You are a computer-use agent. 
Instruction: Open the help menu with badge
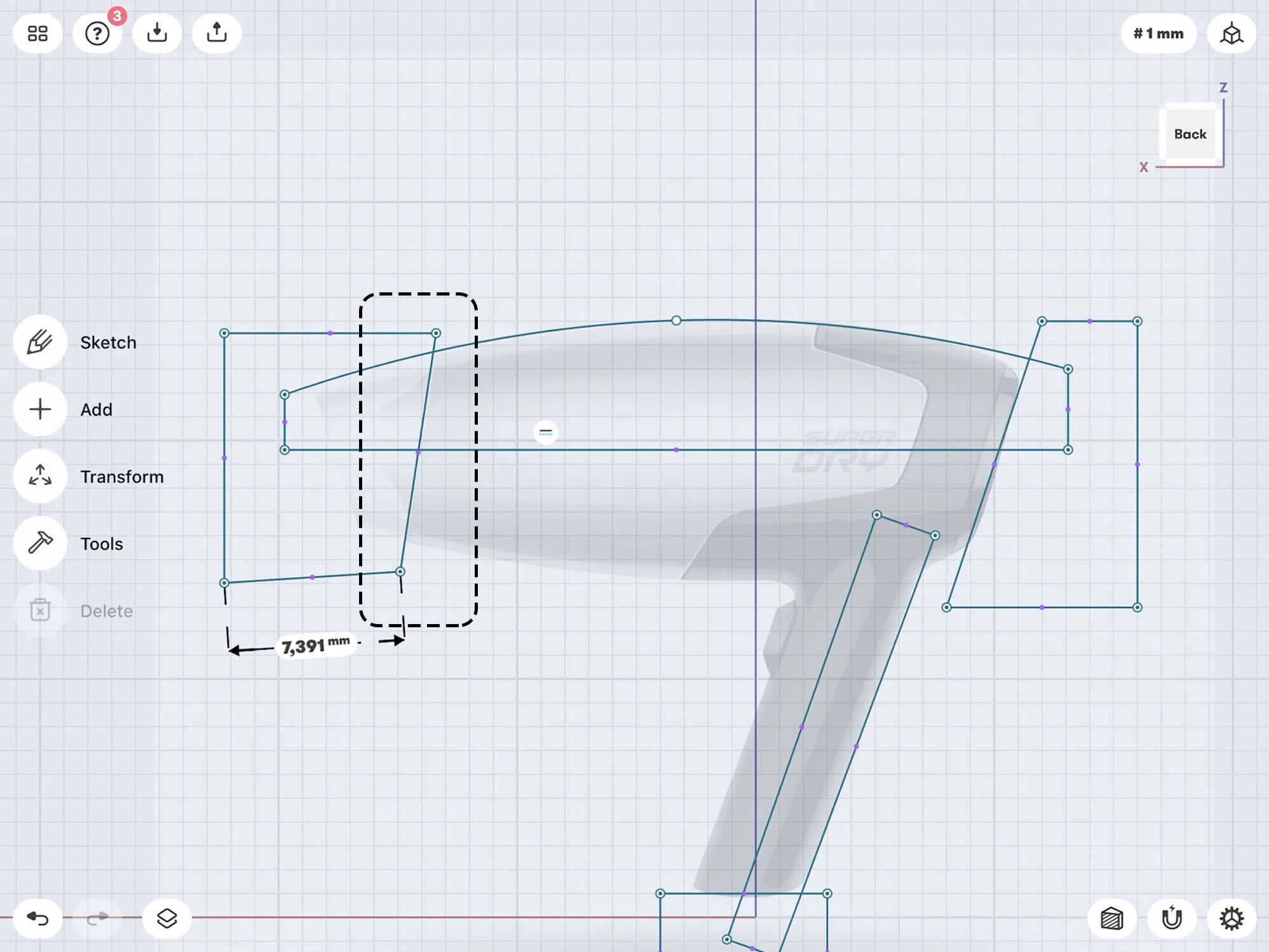(97, 33)
